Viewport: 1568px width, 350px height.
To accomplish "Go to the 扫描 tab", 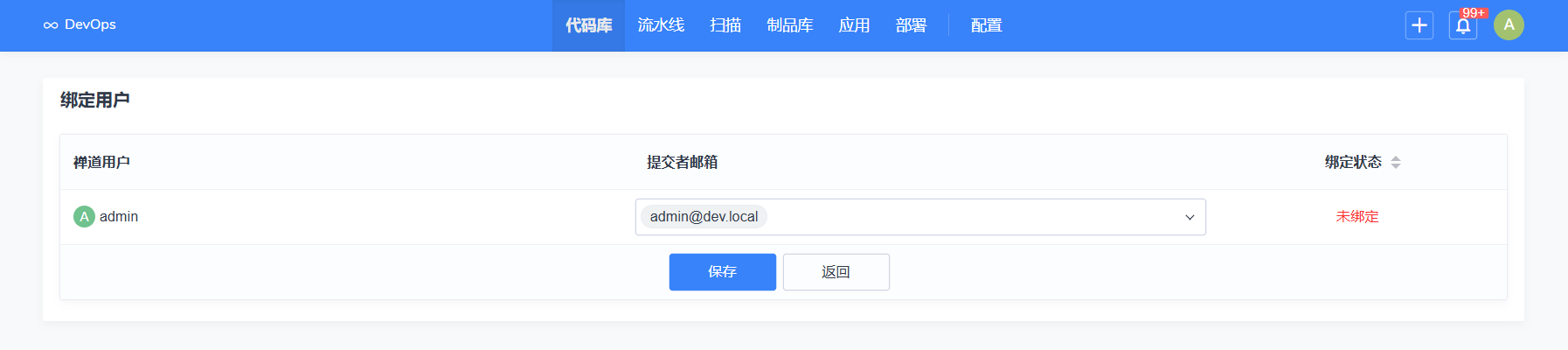I will (x=725, y=25).
